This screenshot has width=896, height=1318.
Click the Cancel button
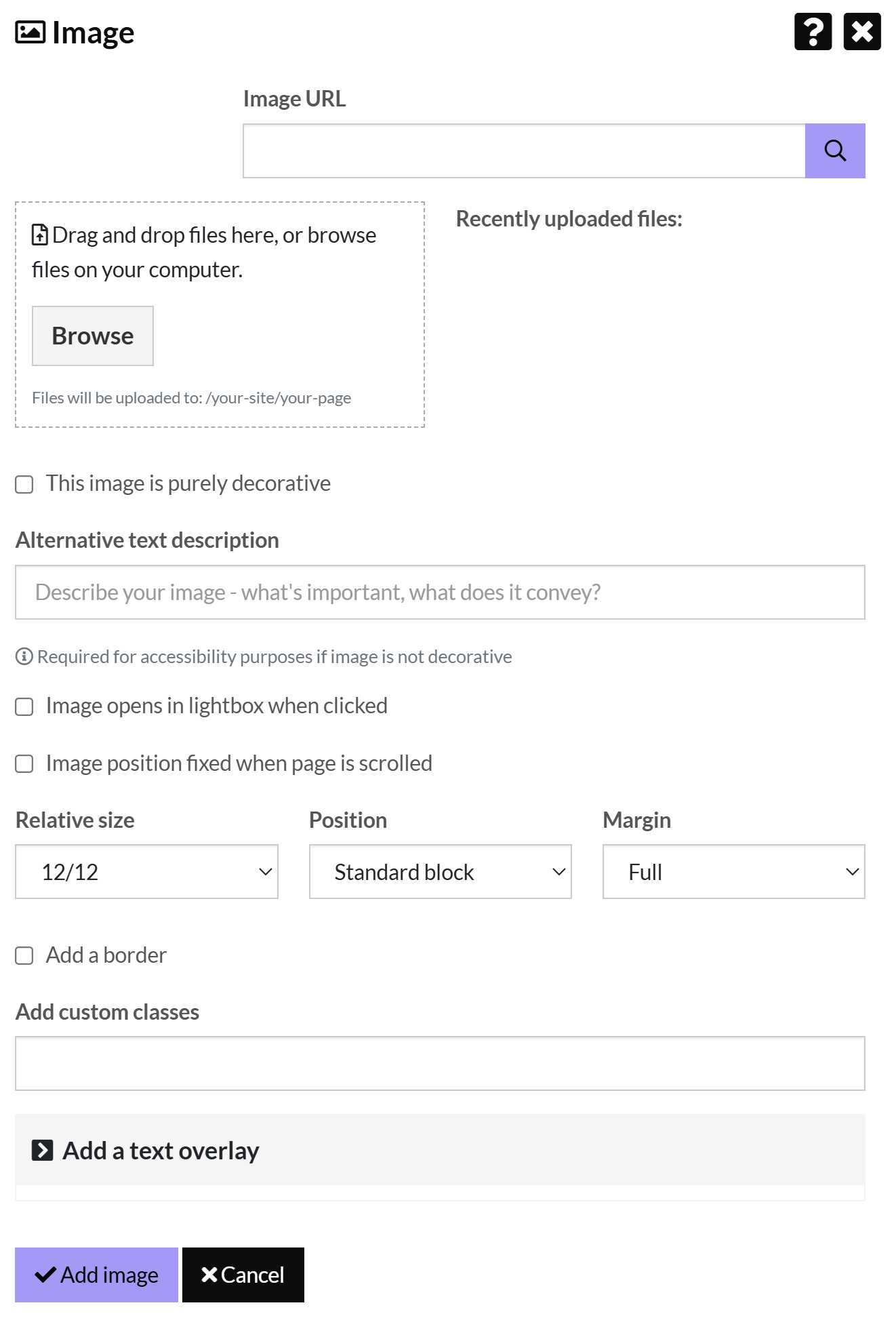[x=243, y=1275]
